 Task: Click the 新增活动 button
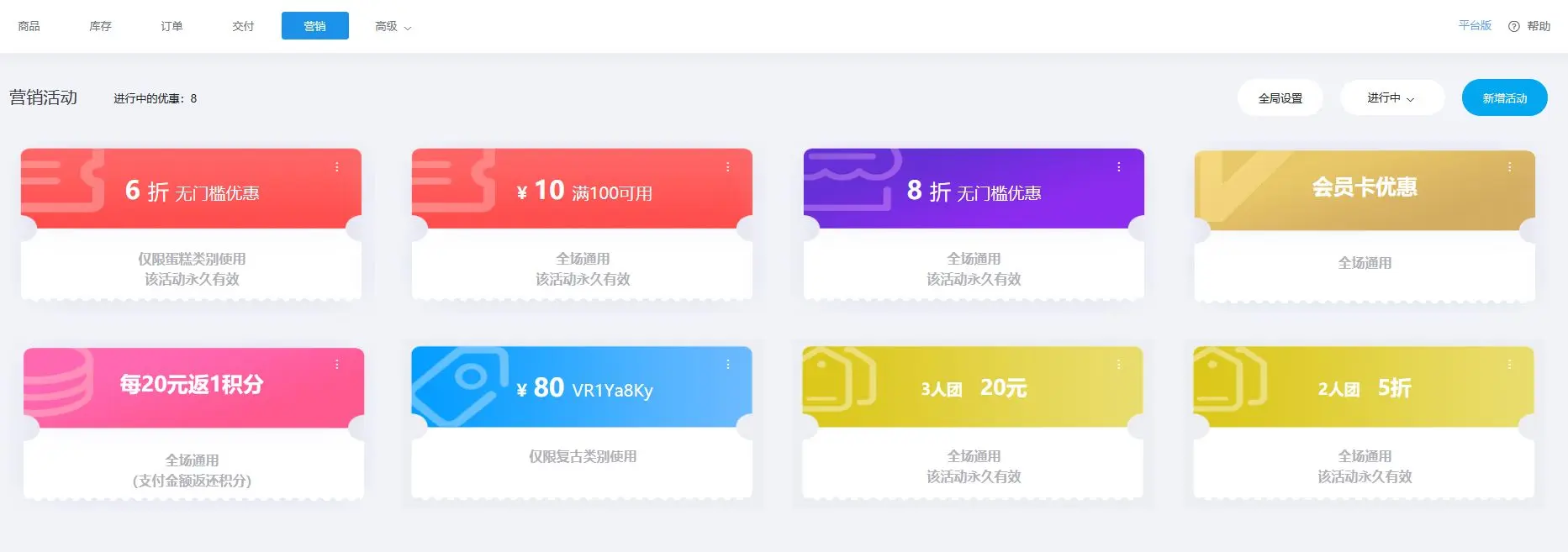(1504, 98)
